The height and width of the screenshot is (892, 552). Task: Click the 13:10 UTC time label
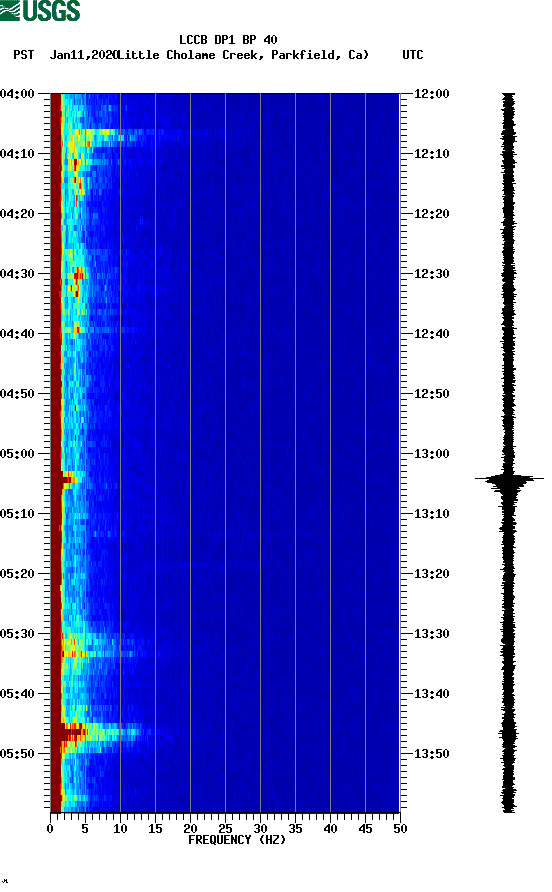pos(431,514)
